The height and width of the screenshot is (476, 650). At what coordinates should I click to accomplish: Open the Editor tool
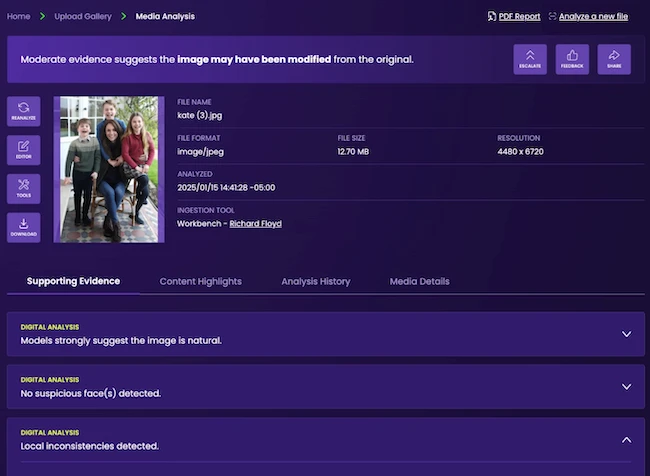pyautogui.click(x=24, y=150)
